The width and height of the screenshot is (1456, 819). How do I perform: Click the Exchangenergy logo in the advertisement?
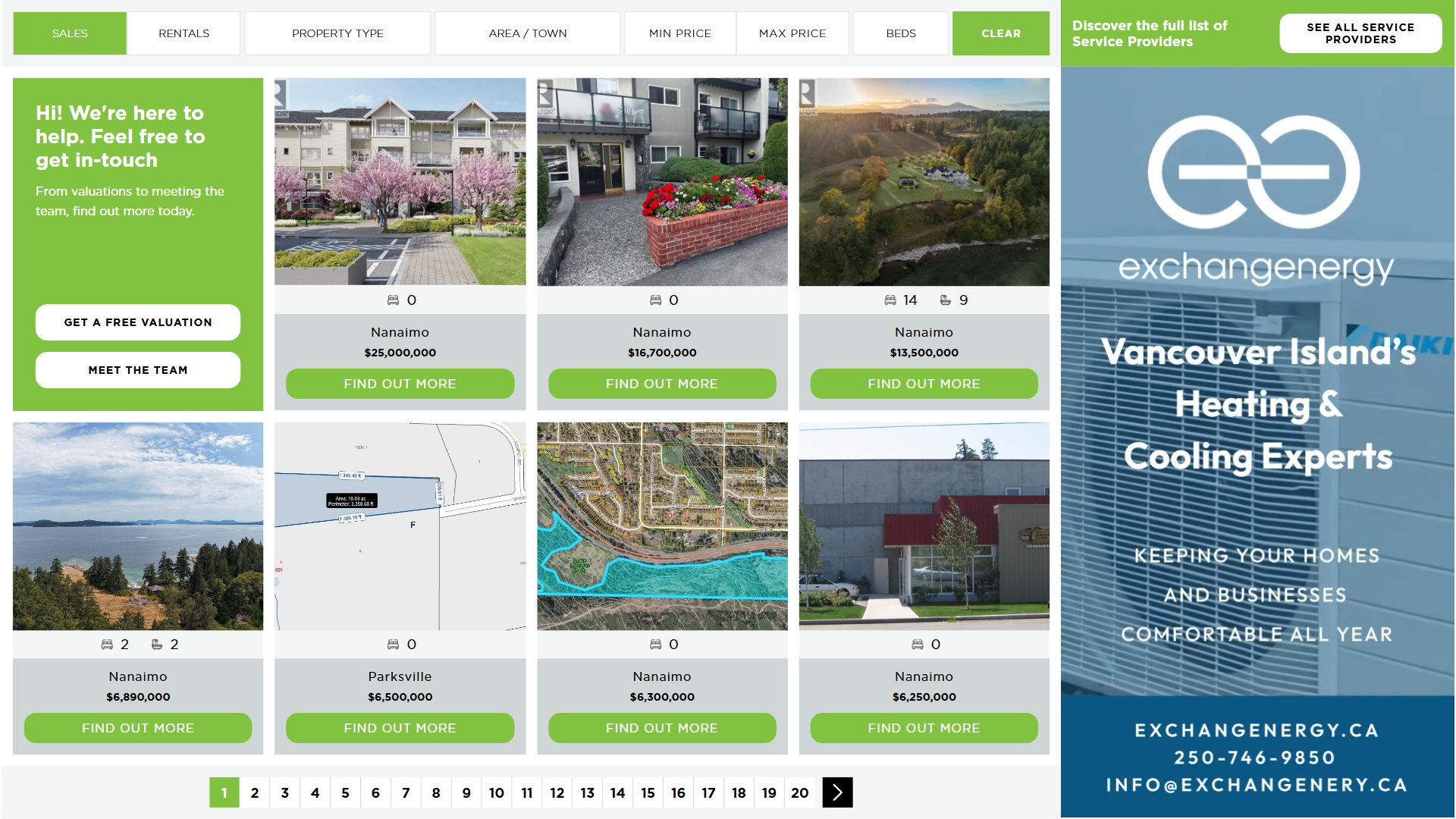pos(1255,173)
